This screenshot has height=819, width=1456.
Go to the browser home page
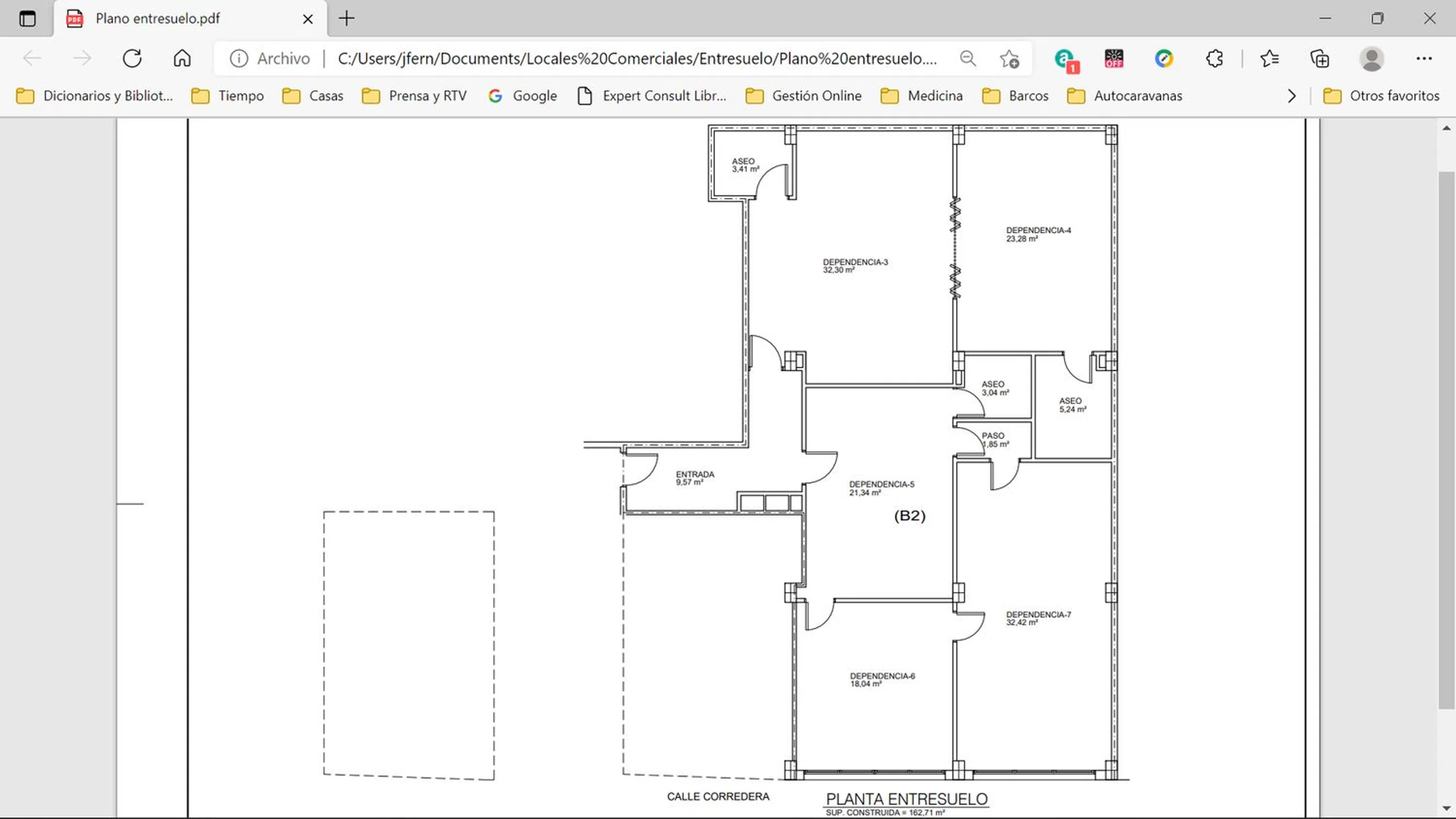(x=182, y=58)
